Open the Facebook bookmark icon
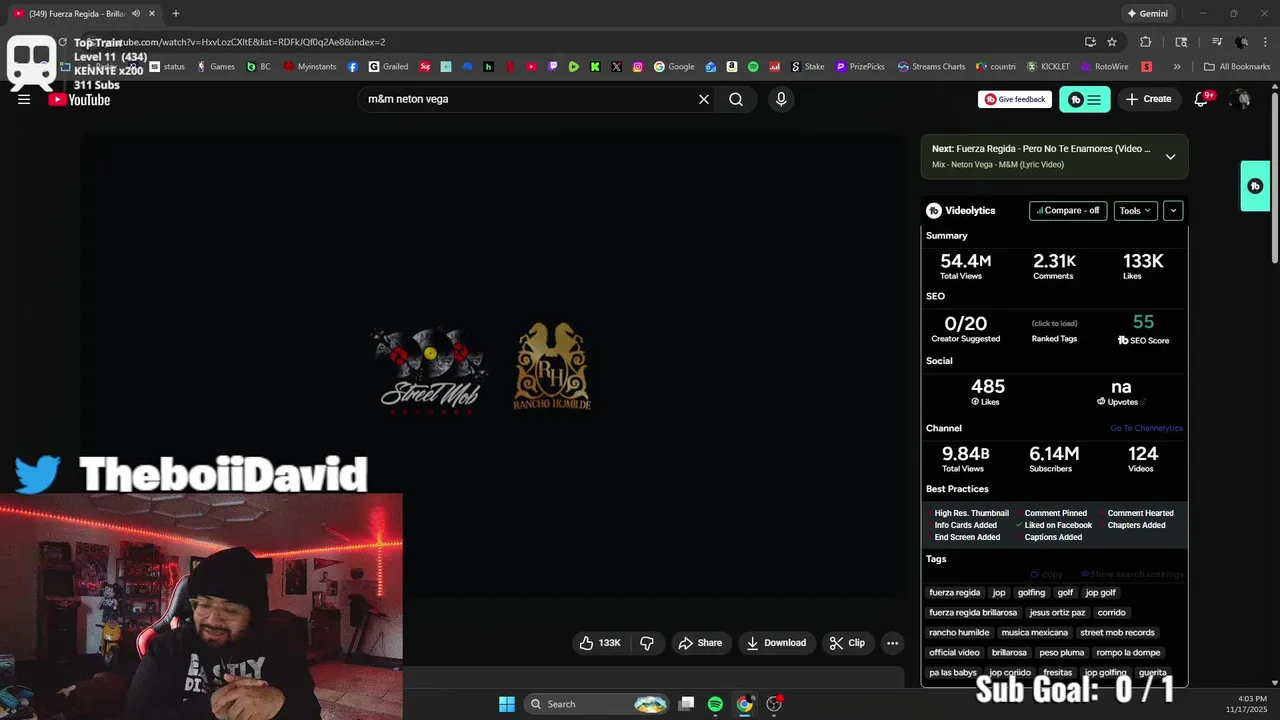Image resolution: width=1280 pixels, height=720 pixels. [x=353, y=67]
